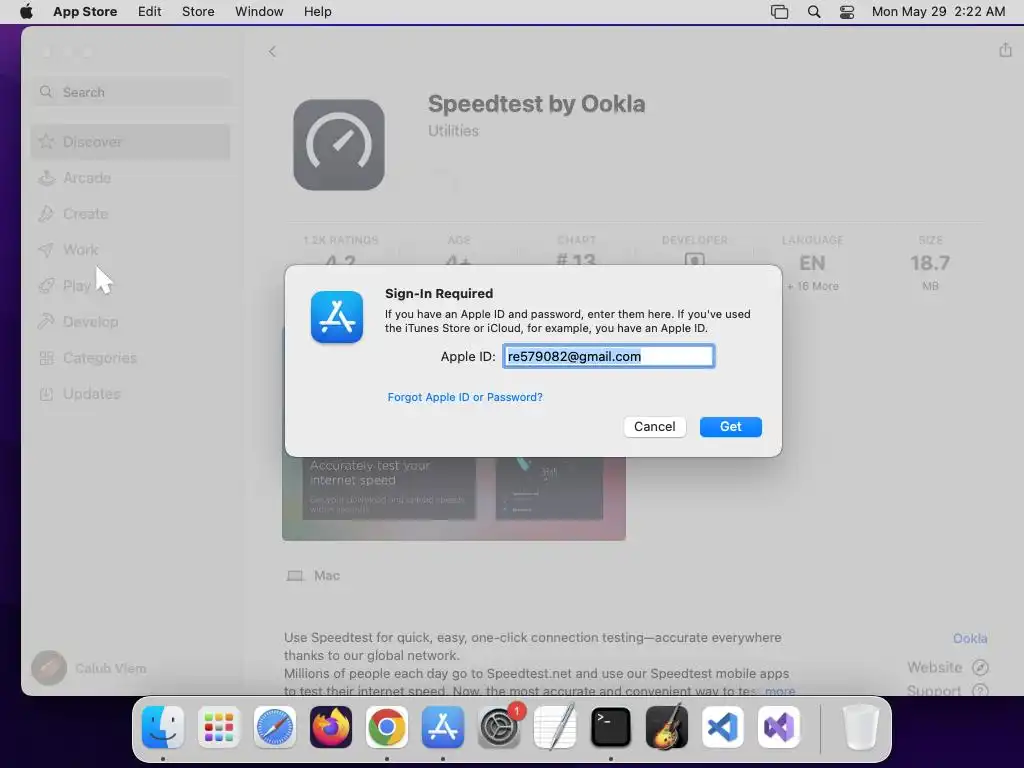1024x768 pixels.
Task: Click the Search field in sidebar
Action: click(131, 92)
